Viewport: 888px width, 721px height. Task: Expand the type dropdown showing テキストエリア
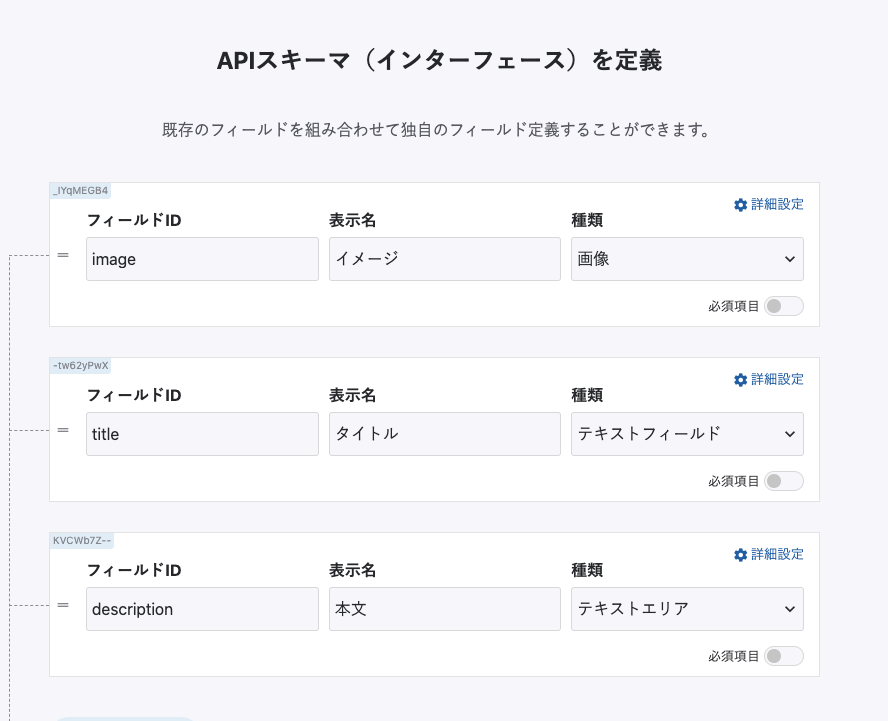(x=687, y=609)
